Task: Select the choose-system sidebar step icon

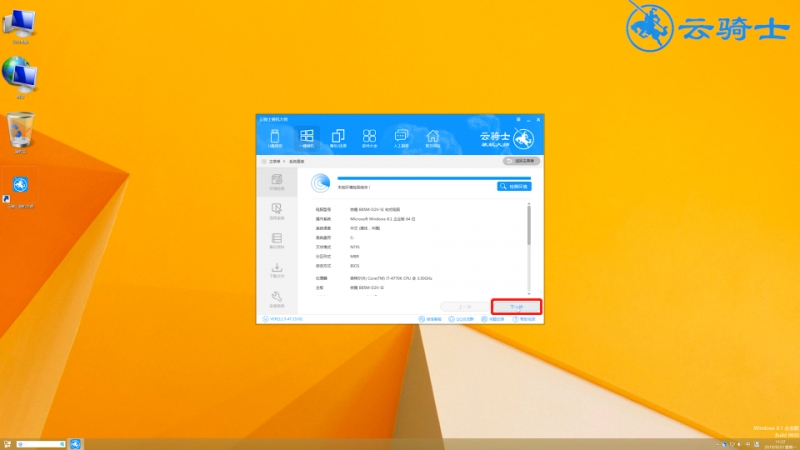Action: pos(277,211)
